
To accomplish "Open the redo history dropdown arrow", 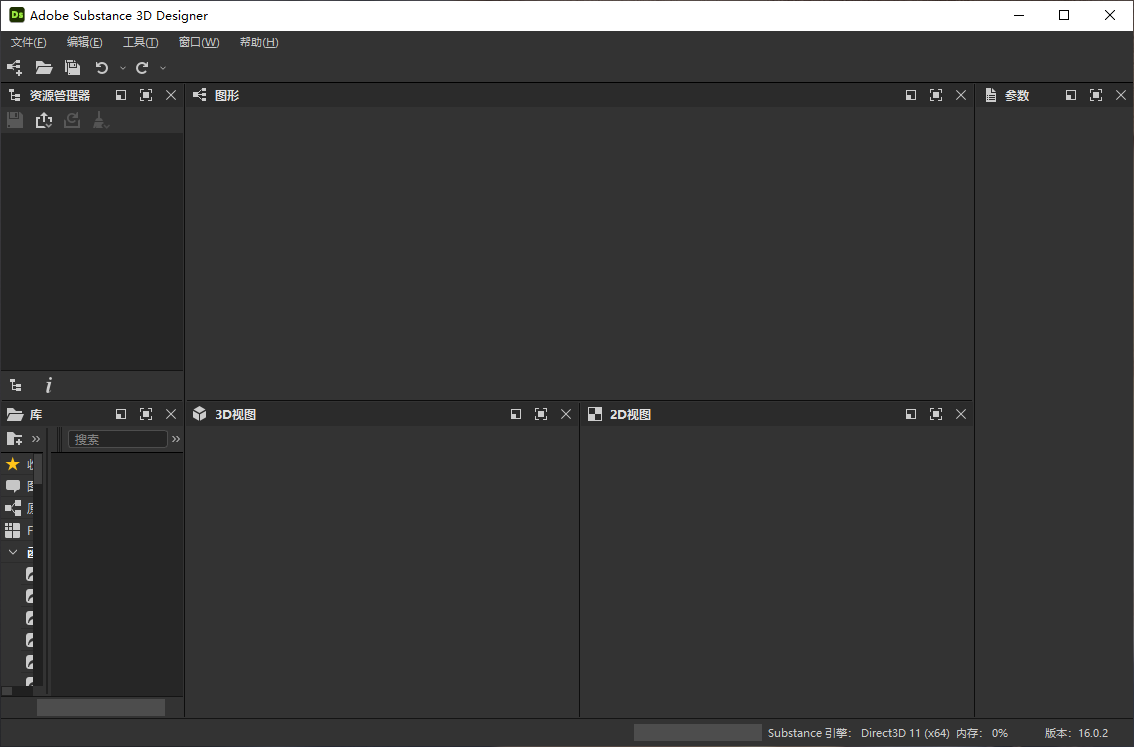I will point(163,68).
